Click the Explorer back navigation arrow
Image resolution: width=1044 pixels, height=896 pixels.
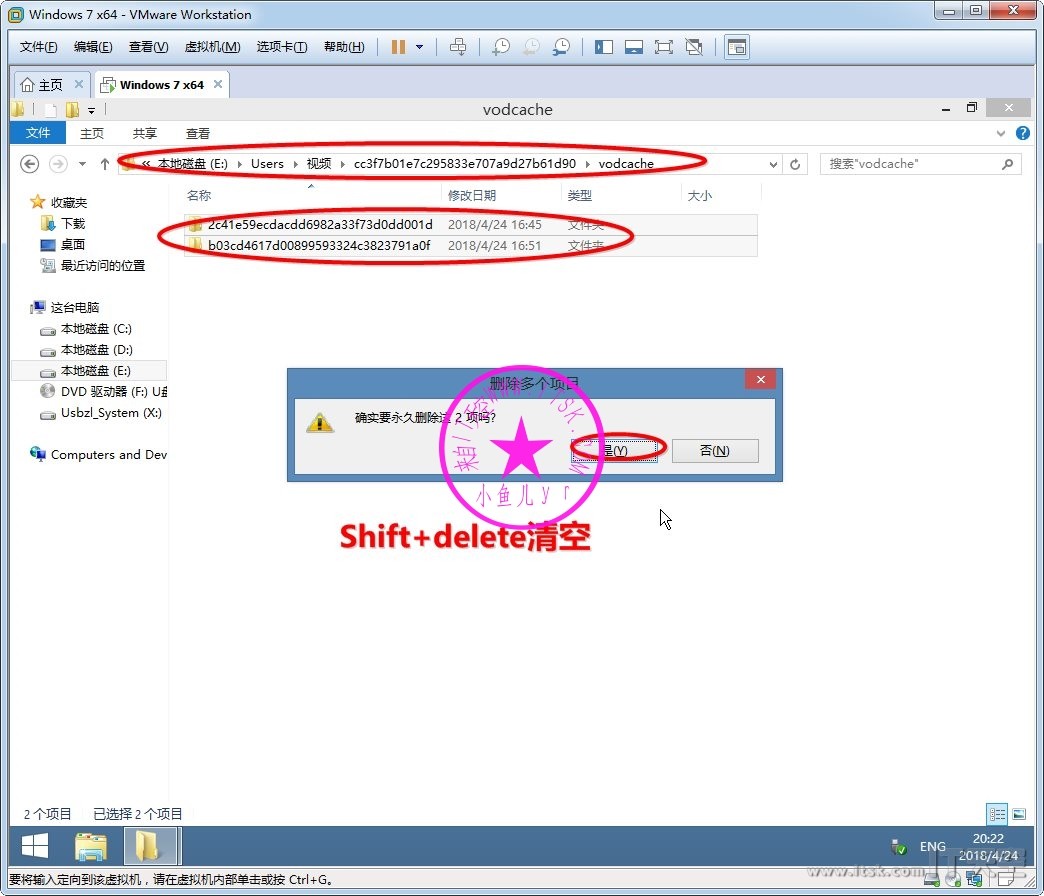tap(30, 164)
